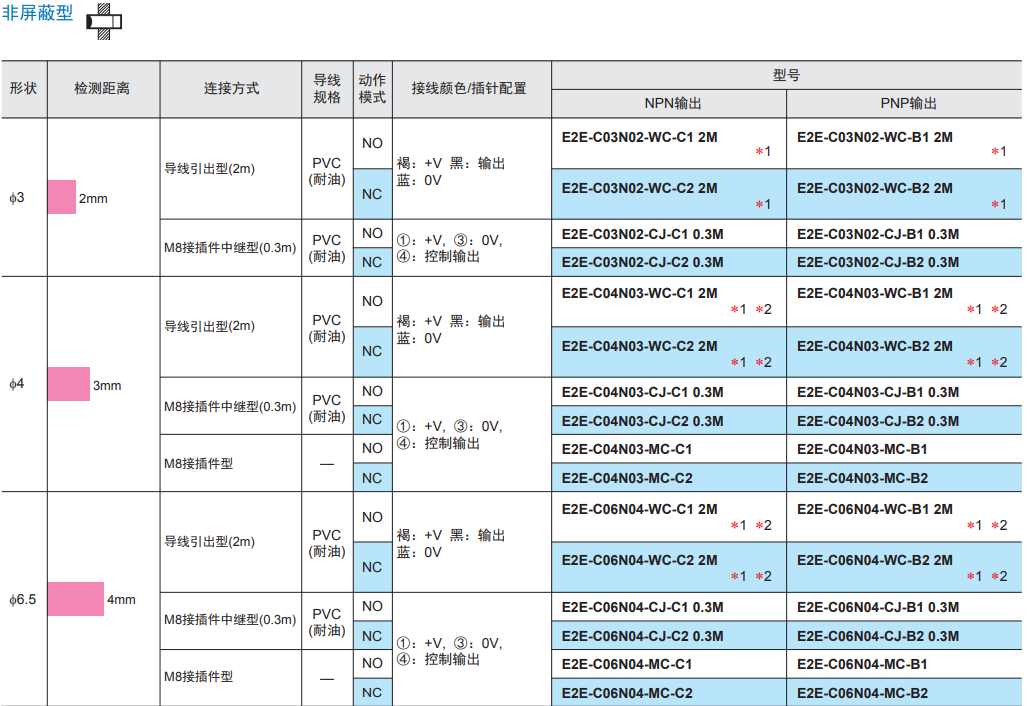Click the NC cell for E2E-C06N04-MC-C2
The image size is (1030, 706).
click(372, 693)
